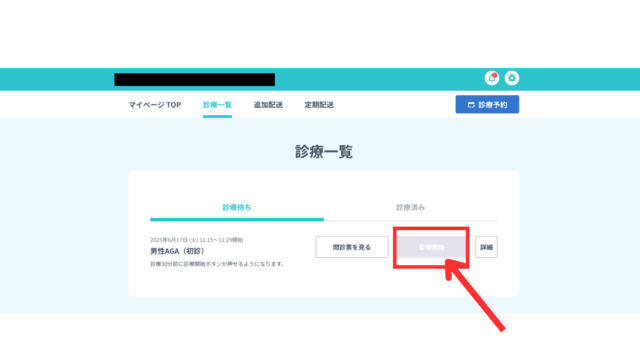Click the 男性AGA（初診） appointment title
The image size is (640, 360).
coord(177,251)
